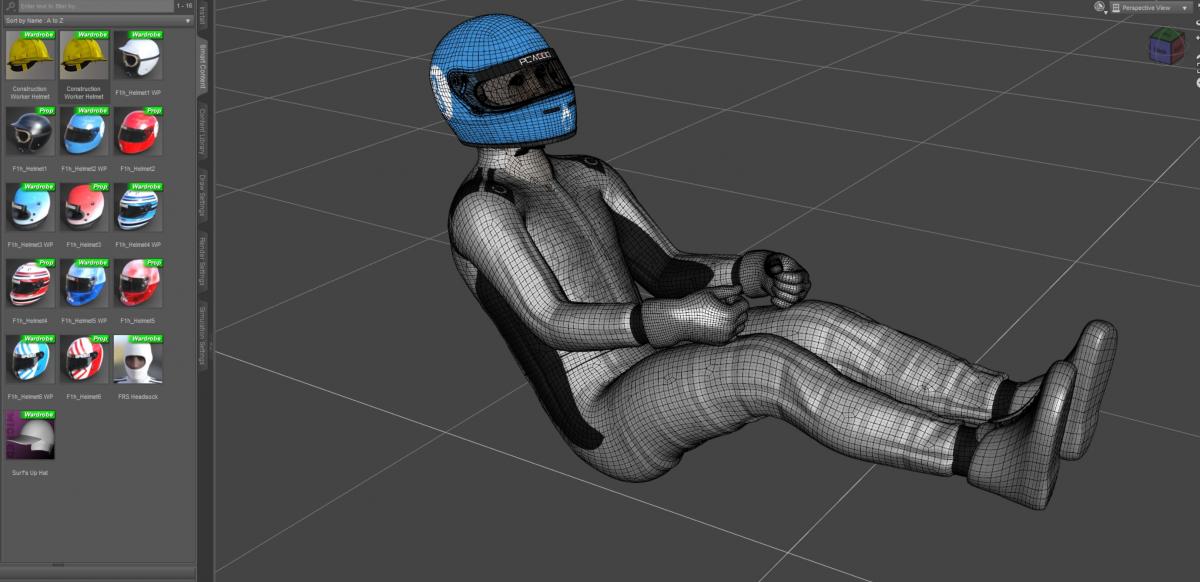Image resolution: width=1200 pixels, height=582 pixels.
Task: Open the draw style sphere icon menu
Action: (x=1100, y=7)
